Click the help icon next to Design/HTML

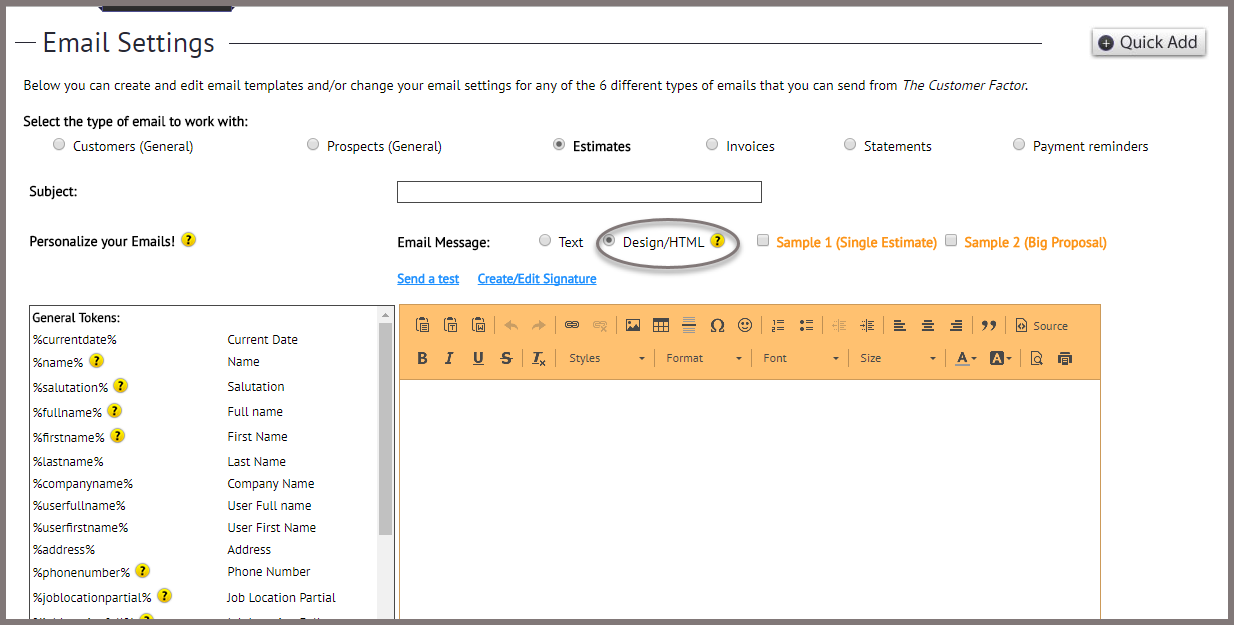[717, 241]
